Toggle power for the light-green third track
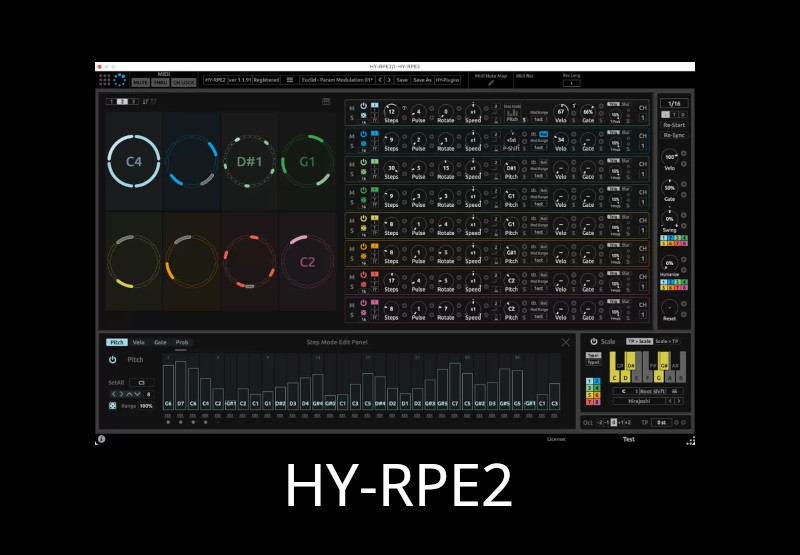Viewport: 800px width, 555px height. pos(363,162)
